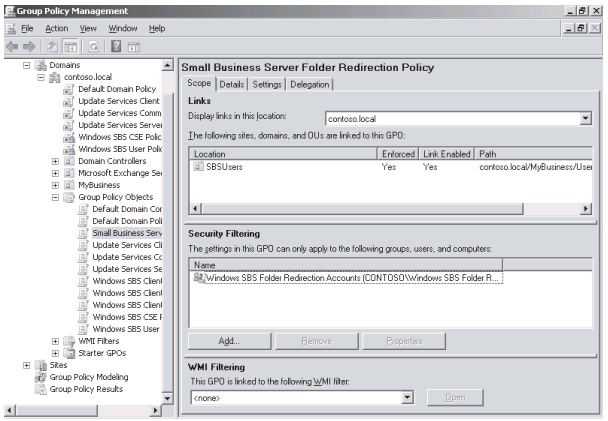This screenshot has height=421, width=608.
Task: Toggle the console tree pane toolbar icon
Action: pos(71,47)
